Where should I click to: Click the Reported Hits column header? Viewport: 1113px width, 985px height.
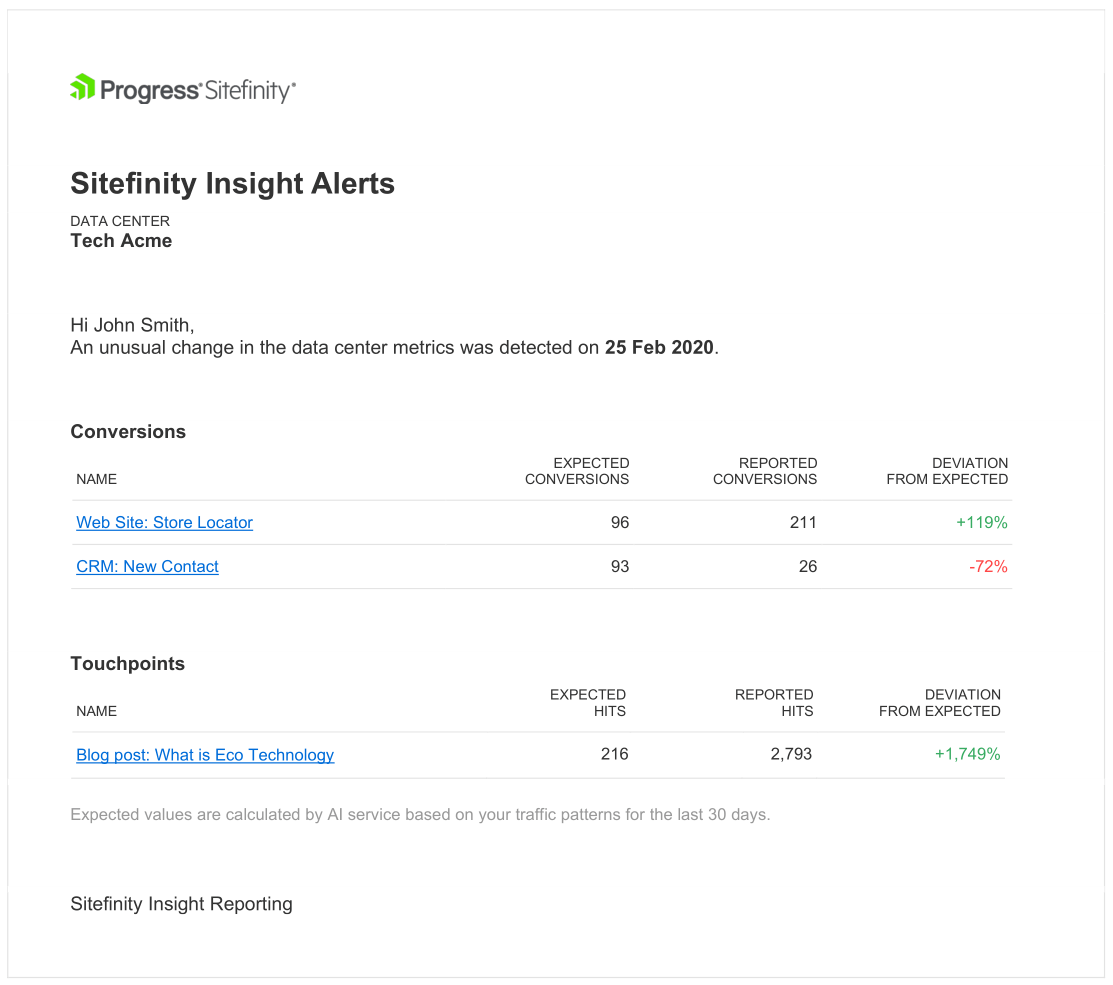774,703
